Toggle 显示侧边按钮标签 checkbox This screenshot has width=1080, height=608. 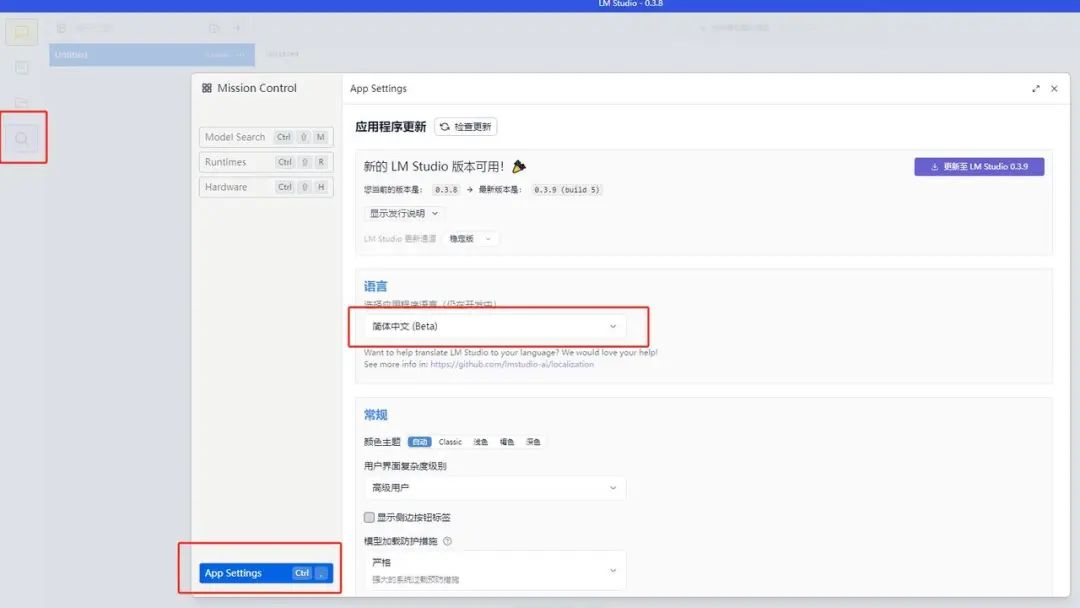point(369,517)
